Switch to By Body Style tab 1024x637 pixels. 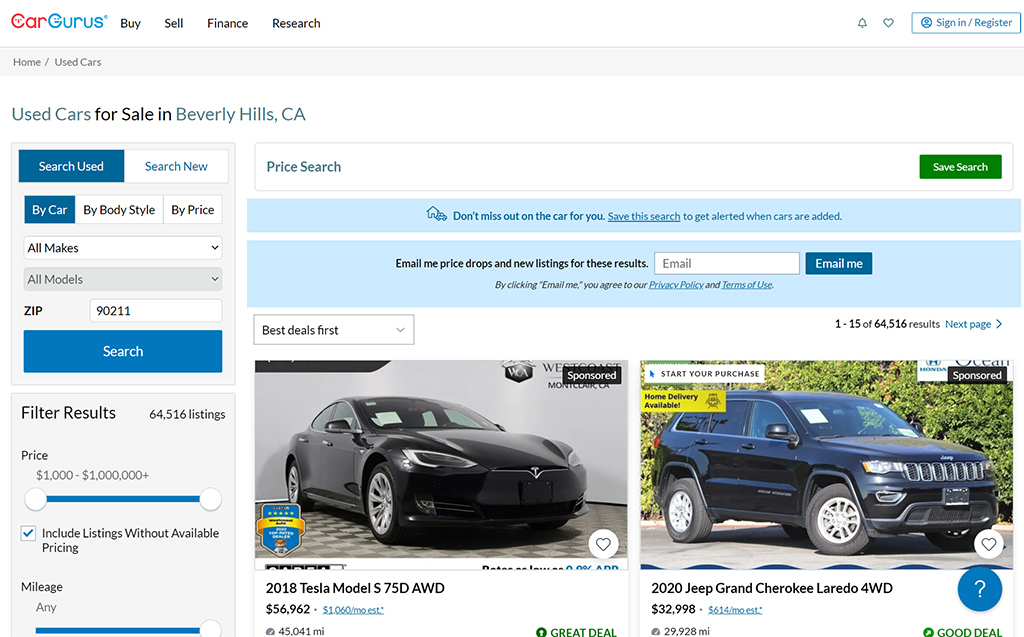(x=119, y=210)
